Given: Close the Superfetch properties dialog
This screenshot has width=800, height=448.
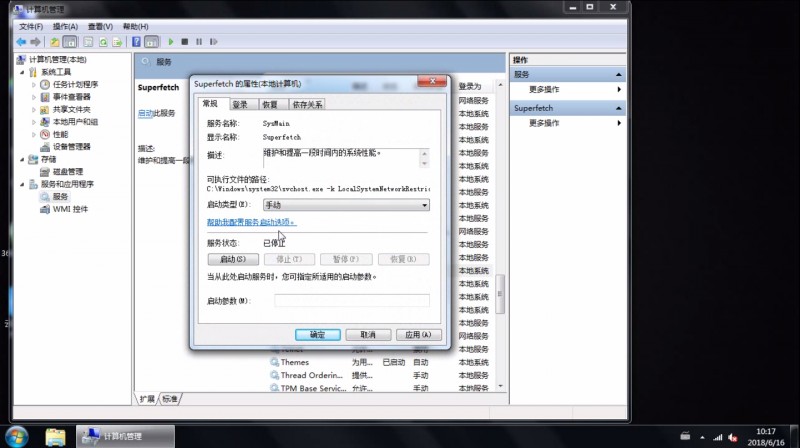Looking at the screenshot, I should (x=432, y=81).
